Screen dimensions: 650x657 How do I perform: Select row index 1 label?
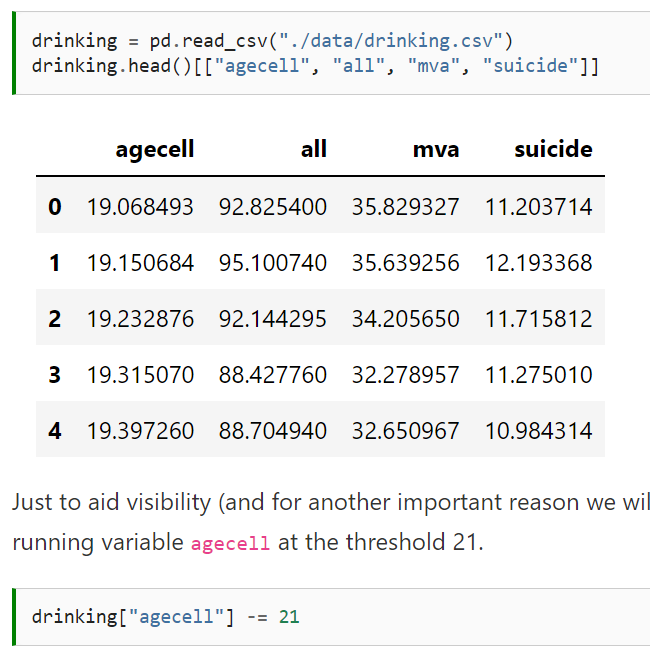[55, 263]
